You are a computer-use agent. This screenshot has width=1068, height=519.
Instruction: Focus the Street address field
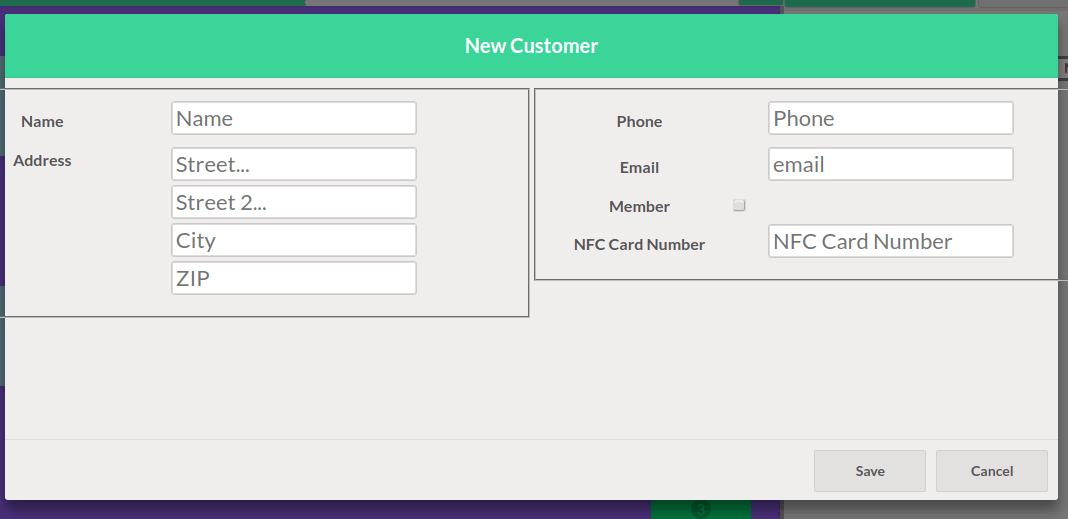293,164
